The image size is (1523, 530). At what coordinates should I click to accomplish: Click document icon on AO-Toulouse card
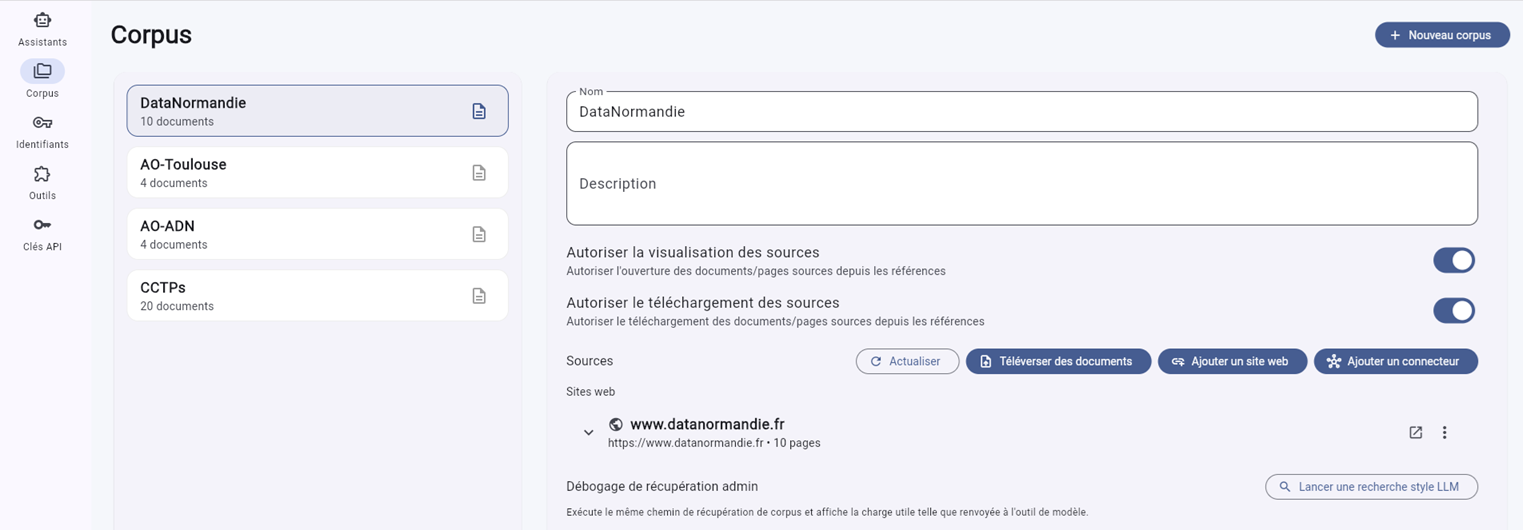[479, 173]
